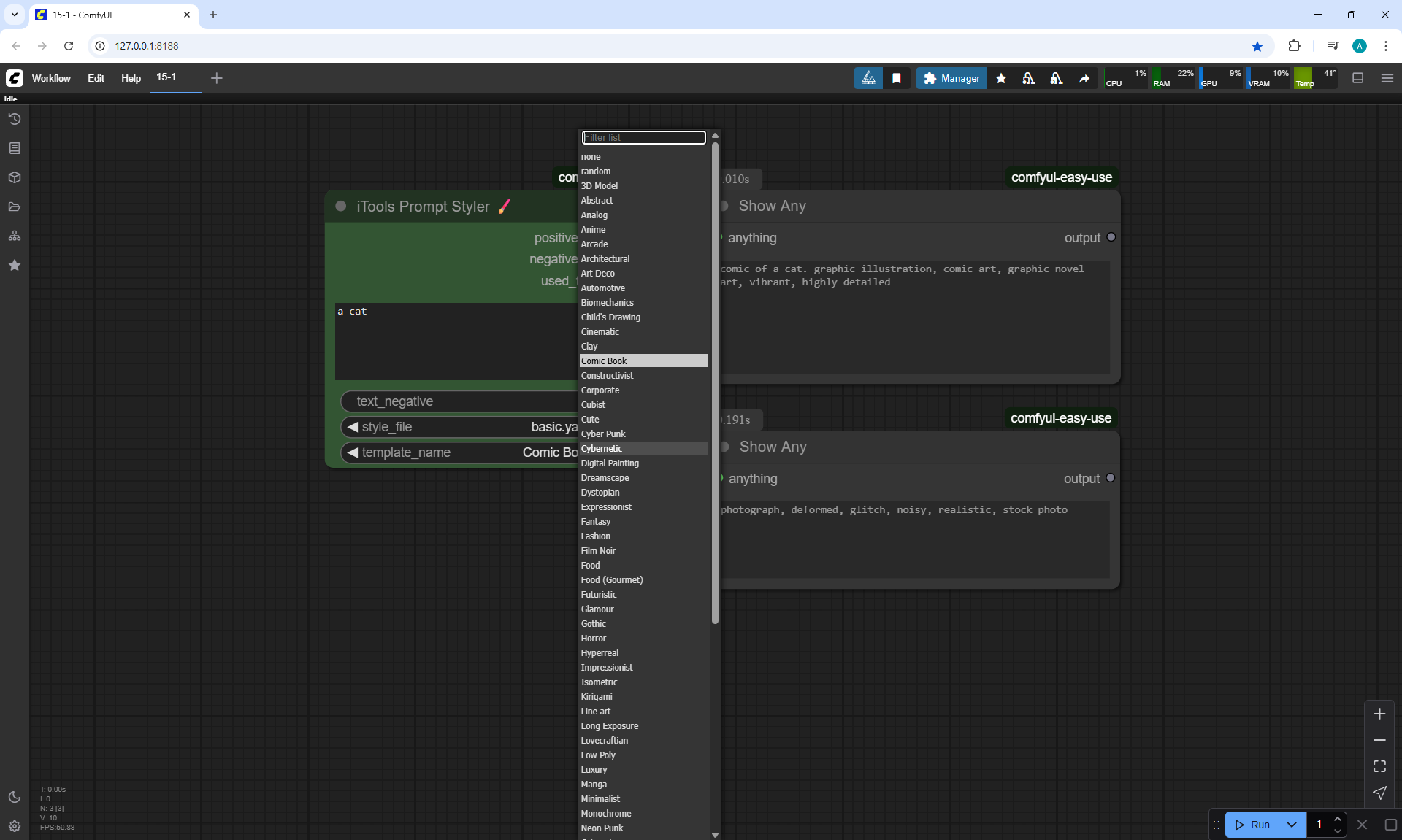The width and height of the screenshot is (1402, 840).
Task: Open settings gear in sidebar
Action: 15,826
